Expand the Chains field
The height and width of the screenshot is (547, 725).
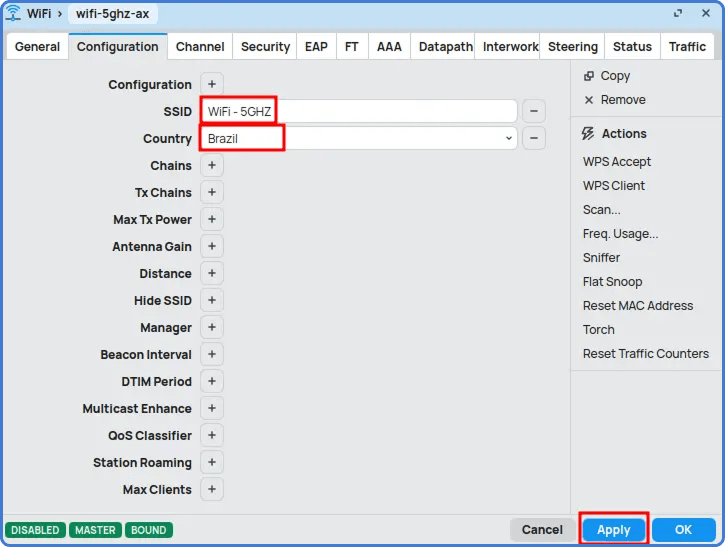(212, 166)
